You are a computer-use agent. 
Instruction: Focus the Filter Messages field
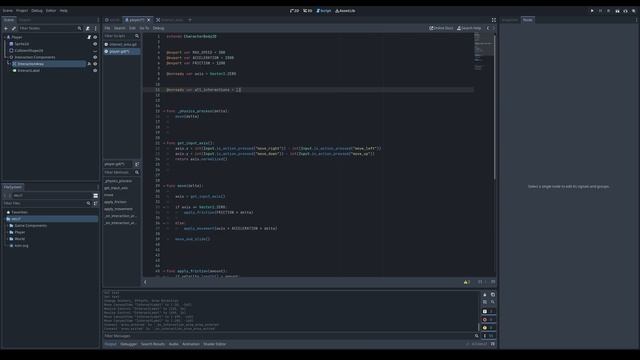pos(291,336)
